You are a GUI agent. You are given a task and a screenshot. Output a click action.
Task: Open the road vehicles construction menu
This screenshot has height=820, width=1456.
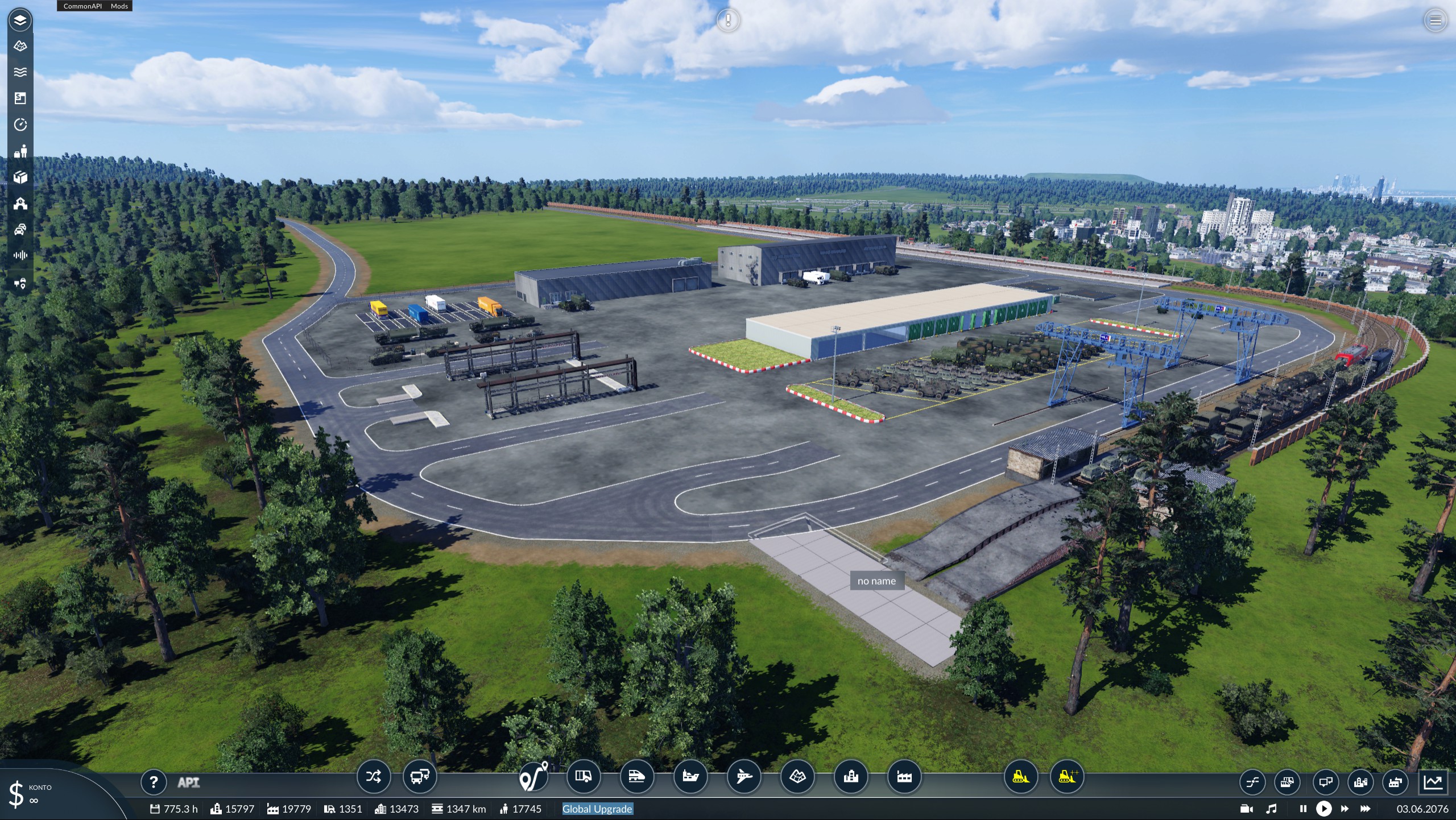583,776
